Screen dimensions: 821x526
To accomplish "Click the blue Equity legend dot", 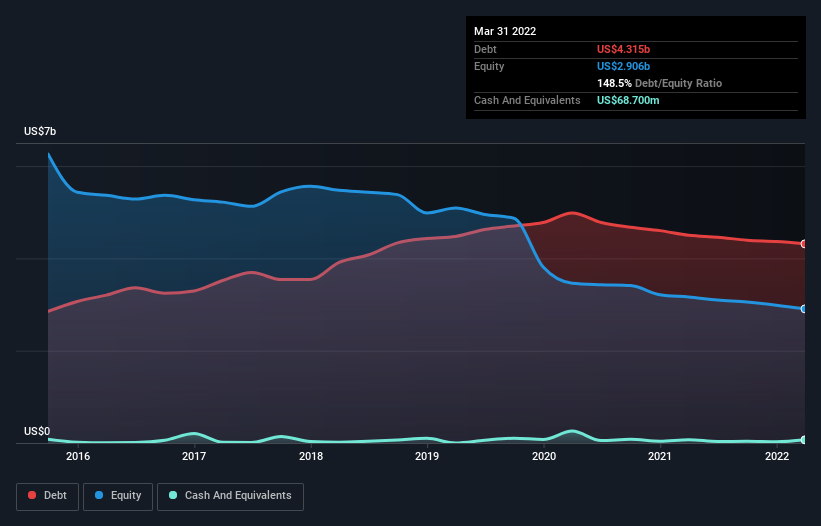I will click(x=99, y=495).
